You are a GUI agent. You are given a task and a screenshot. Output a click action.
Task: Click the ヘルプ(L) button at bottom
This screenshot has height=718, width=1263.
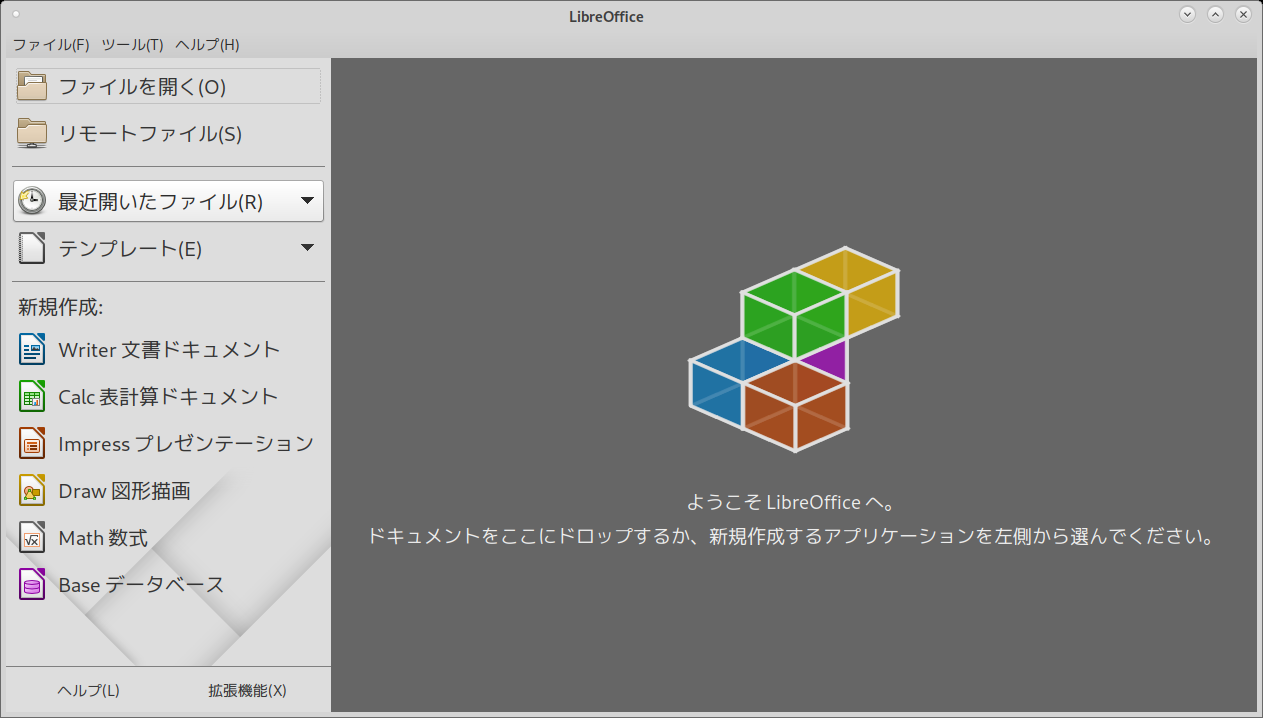click(88, 690)
